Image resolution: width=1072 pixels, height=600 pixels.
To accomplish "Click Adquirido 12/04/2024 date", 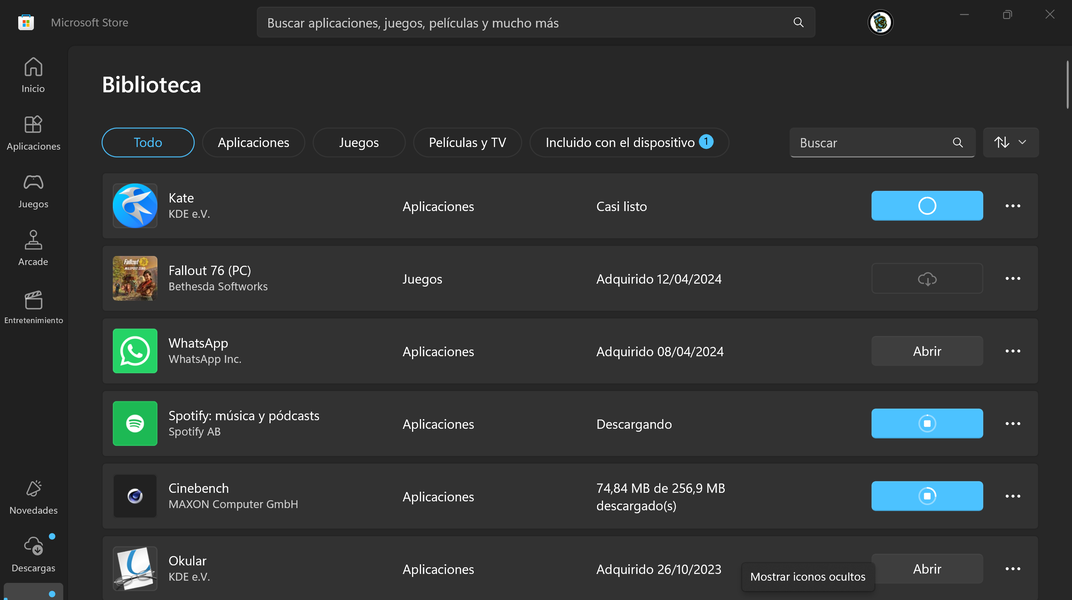I will tap(659, 279).
